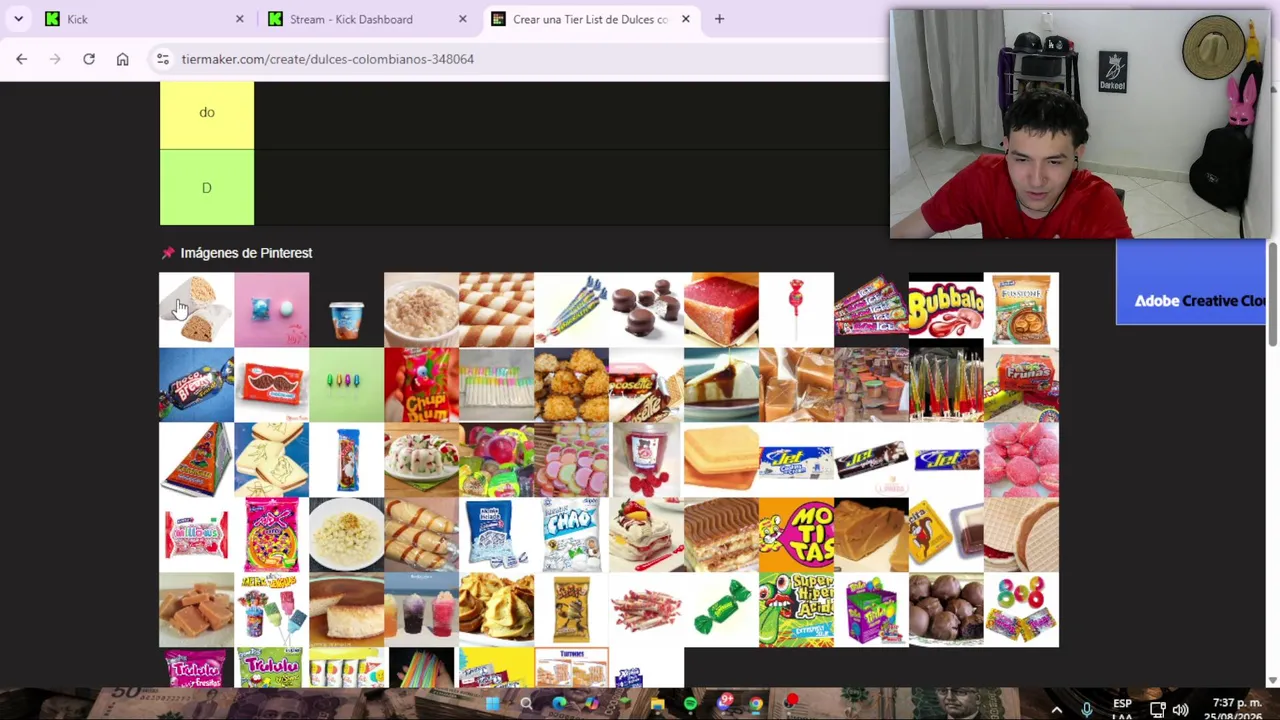Click the Imágenes de Pinterest heading

point(246,253)
